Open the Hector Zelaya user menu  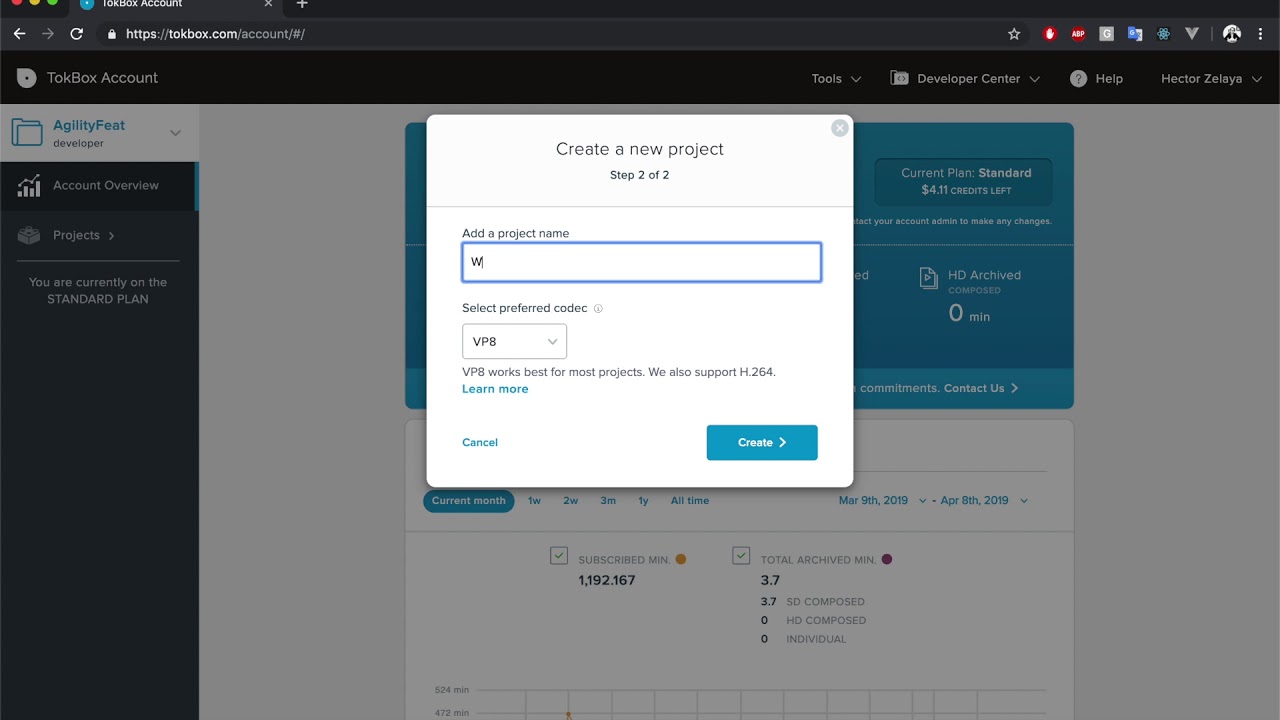(x=1211, y=78)
